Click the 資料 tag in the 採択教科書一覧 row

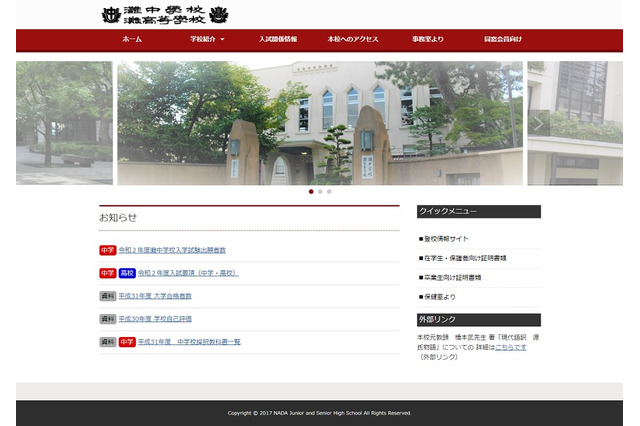click(x=108, y=342)
